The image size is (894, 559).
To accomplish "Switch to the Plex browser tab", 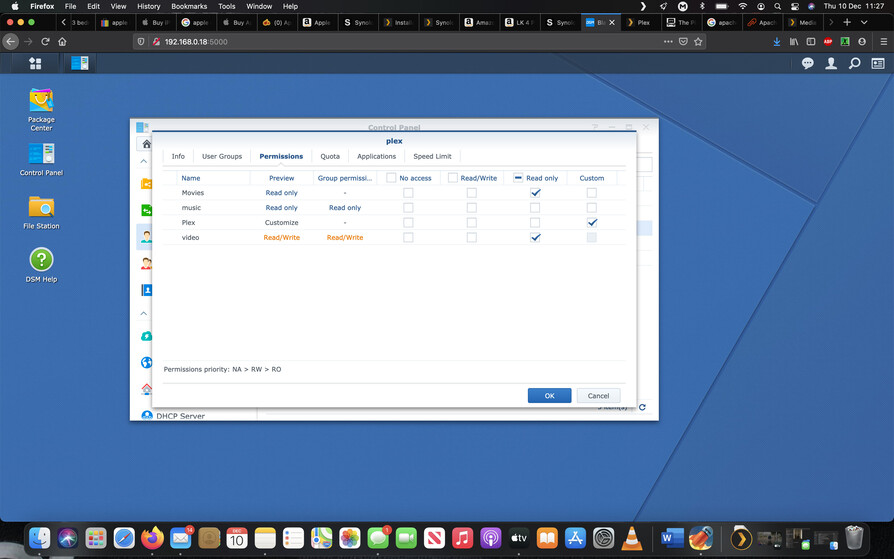I will pyautogui.click(x=639, y=22).
